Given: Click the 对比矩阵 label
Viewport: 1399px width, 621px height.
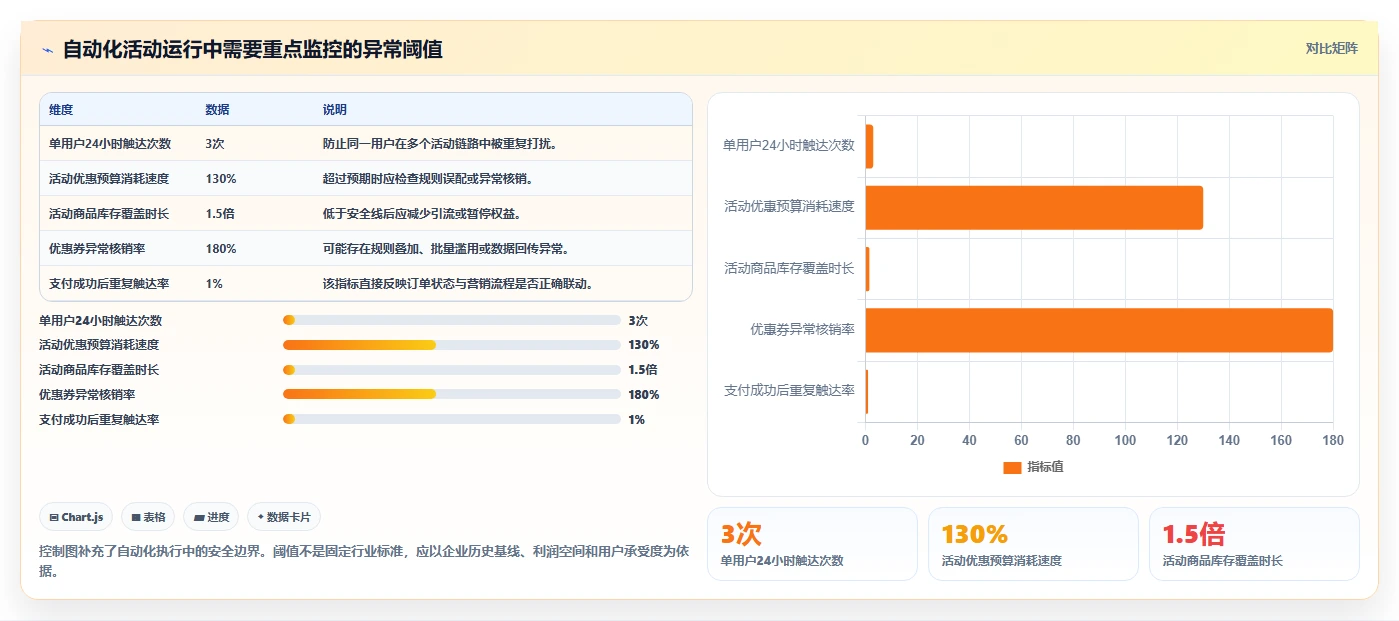Looking at the screenshot, I should (1331, 48).
